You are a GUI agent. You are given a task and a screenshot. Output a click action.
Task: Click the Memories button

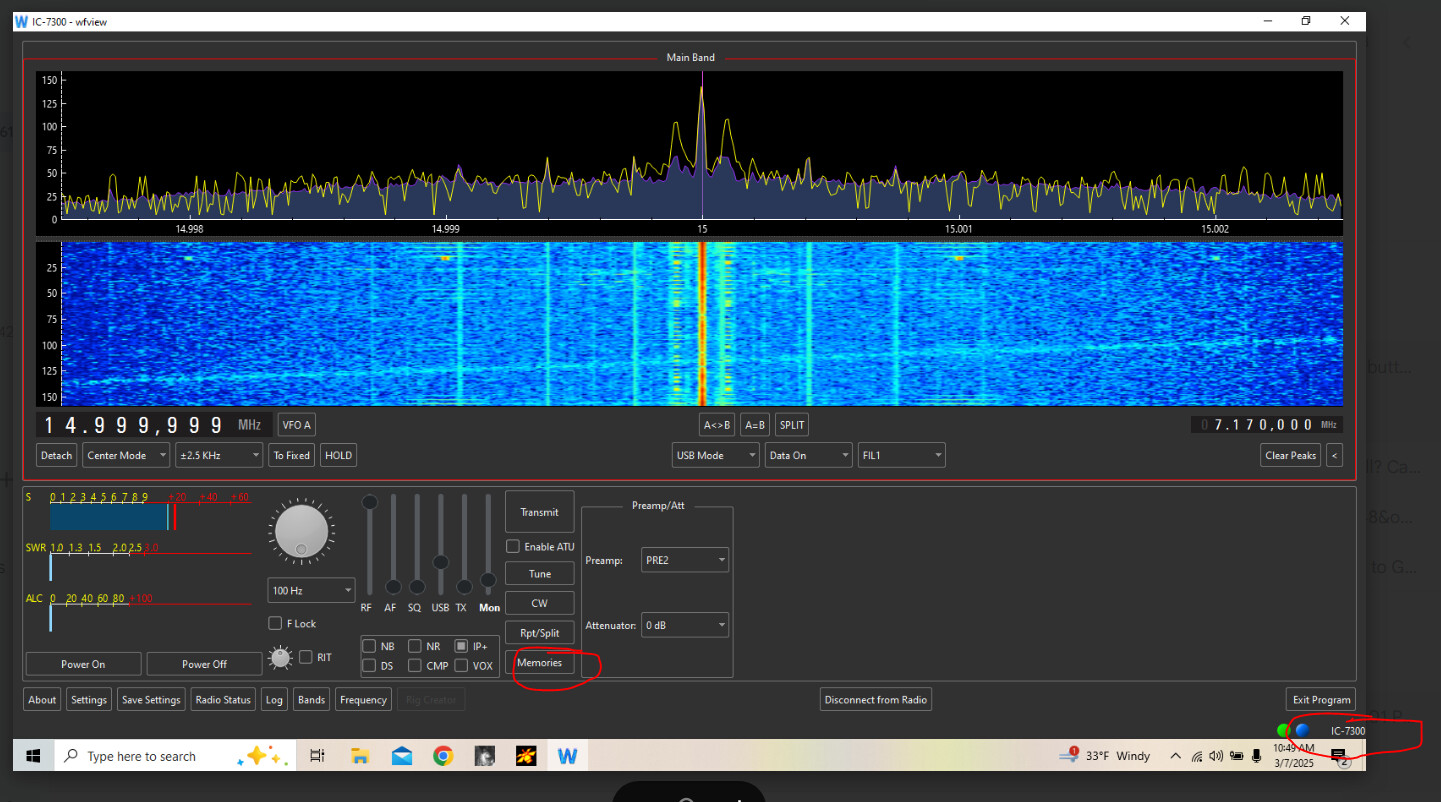coord(540,662)
